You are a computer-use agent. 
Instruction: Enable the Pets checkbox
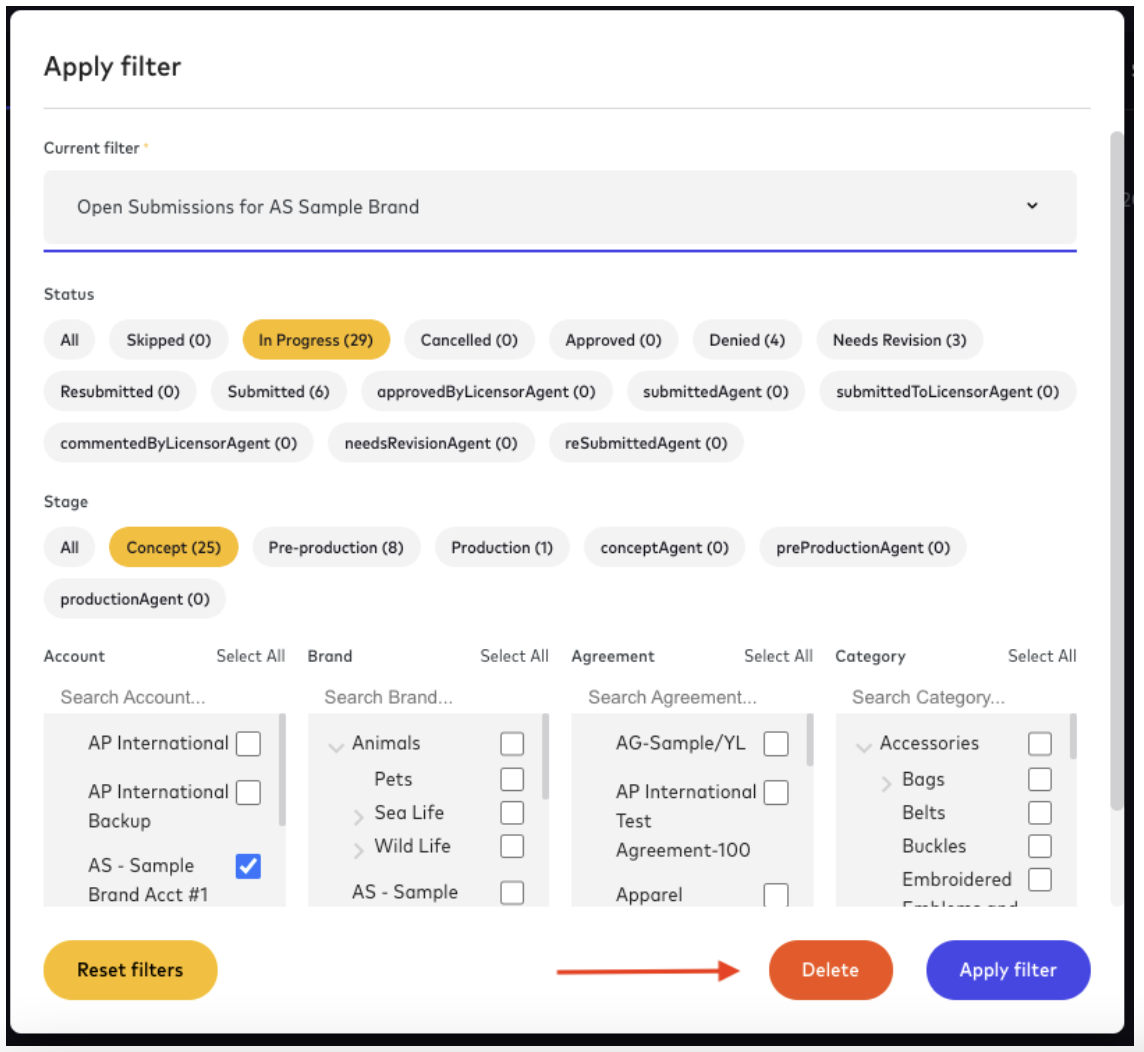pos(512,779)
